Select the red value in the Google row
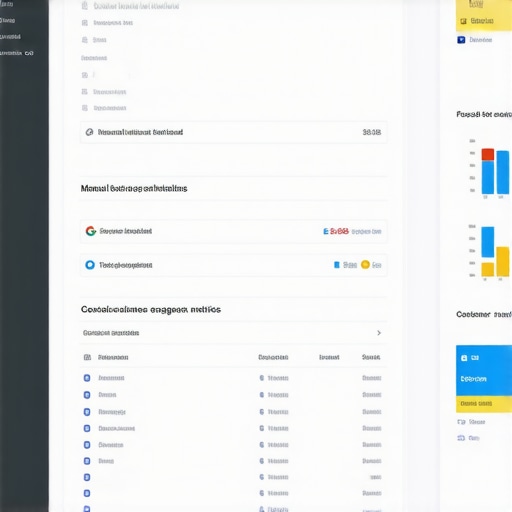Viewport: 512px width, 512px height. [339, 231]
